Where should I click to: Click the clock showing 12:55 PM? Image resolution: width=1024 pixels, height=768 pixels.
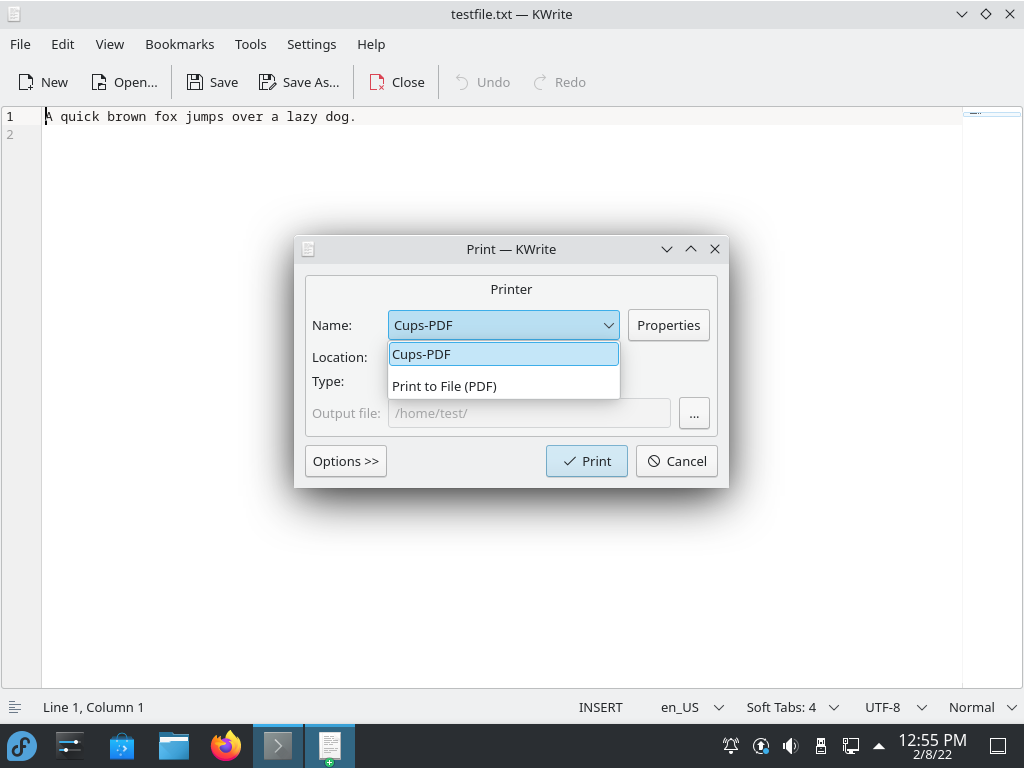pyautogui.click(x=933, y=746)
